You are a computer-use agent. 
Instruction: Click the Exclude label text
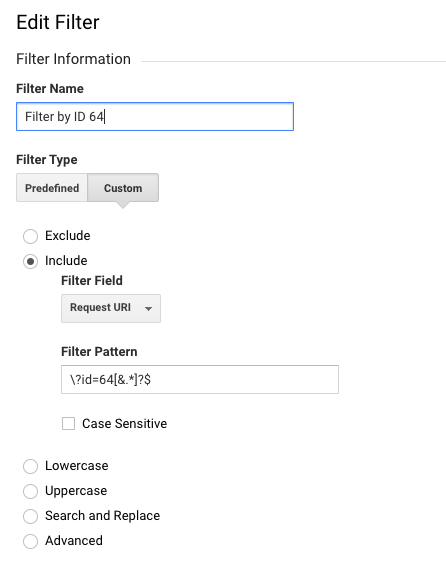(x=68, y=236)
